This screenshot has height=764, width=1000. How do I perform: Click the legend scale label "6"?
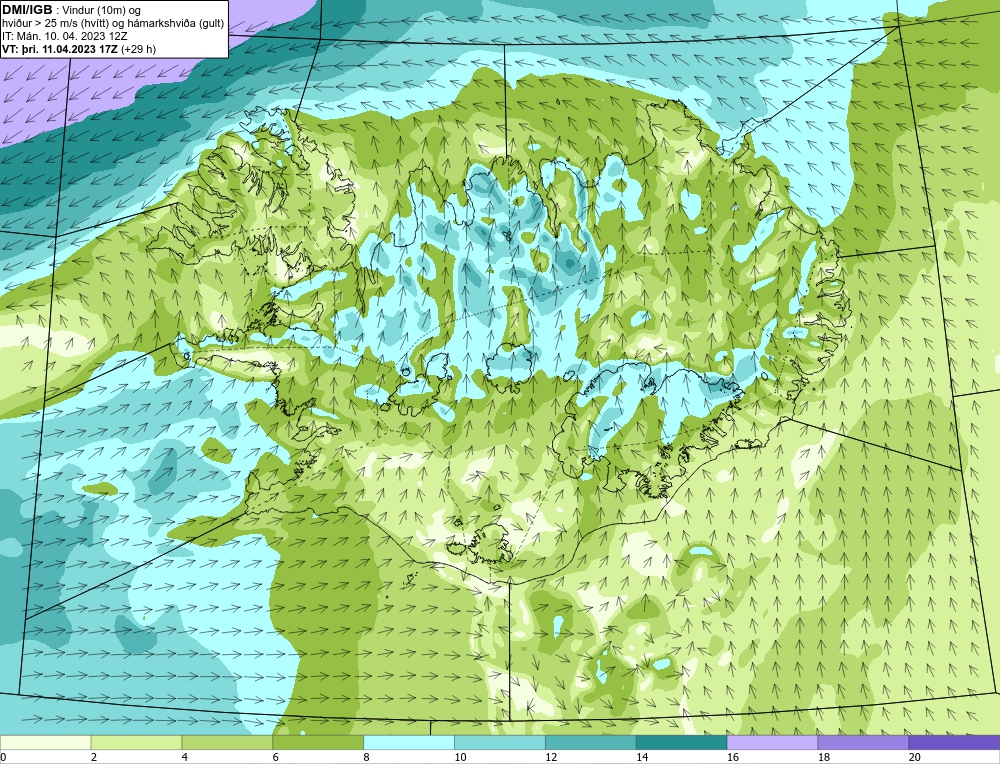click(276, 757)
